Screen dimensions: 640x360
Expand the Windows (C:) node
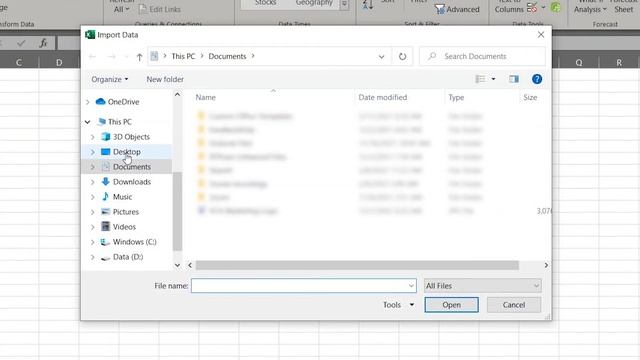93,242
